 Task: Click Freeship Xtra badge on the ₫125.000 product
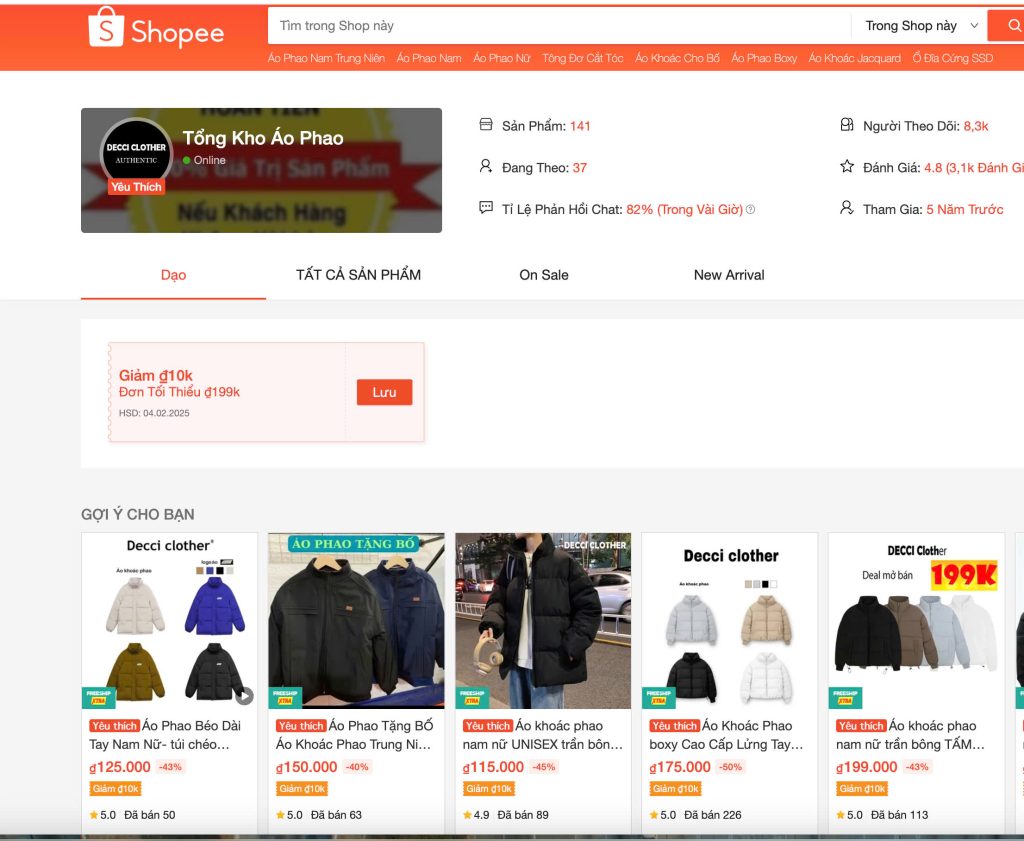click(x=99, y=698)
